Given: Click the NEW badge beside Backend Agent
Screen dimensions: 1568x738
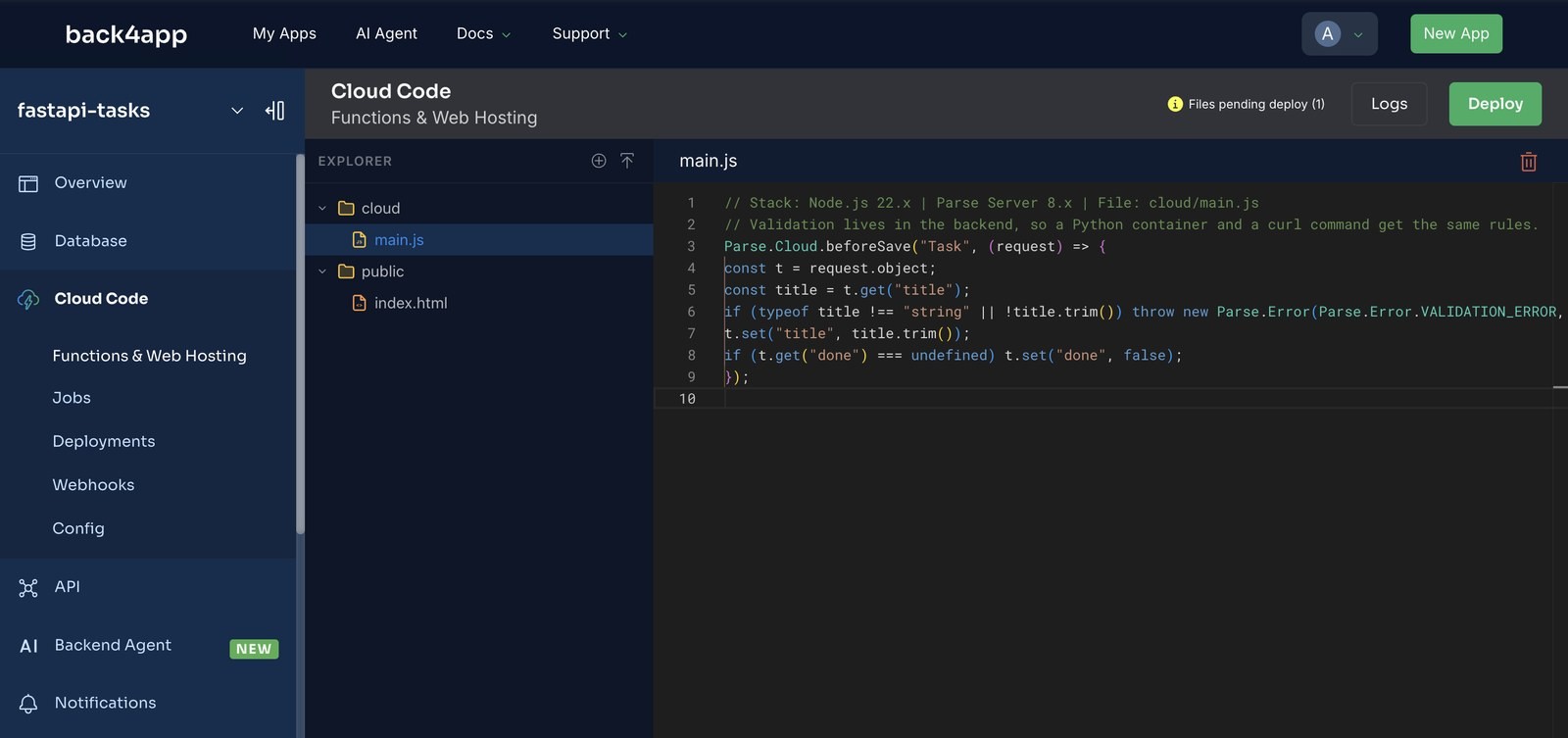Looking at the screenshot, I should tap(254, 649).
